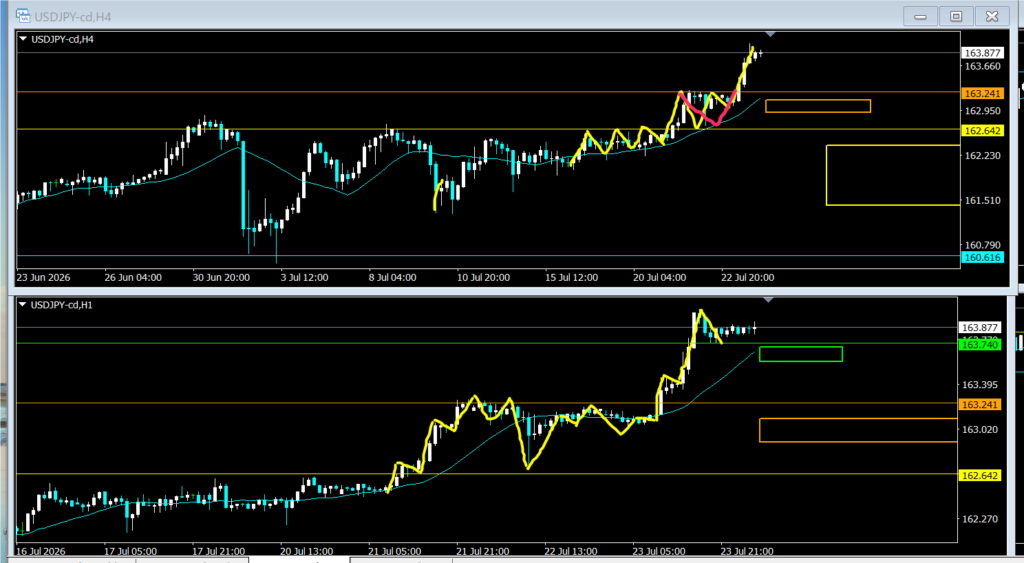Click the 15 Jul 12:00 time label
Image resolution: width=1024 pixels, height=563 pixels.
point(571,278)
